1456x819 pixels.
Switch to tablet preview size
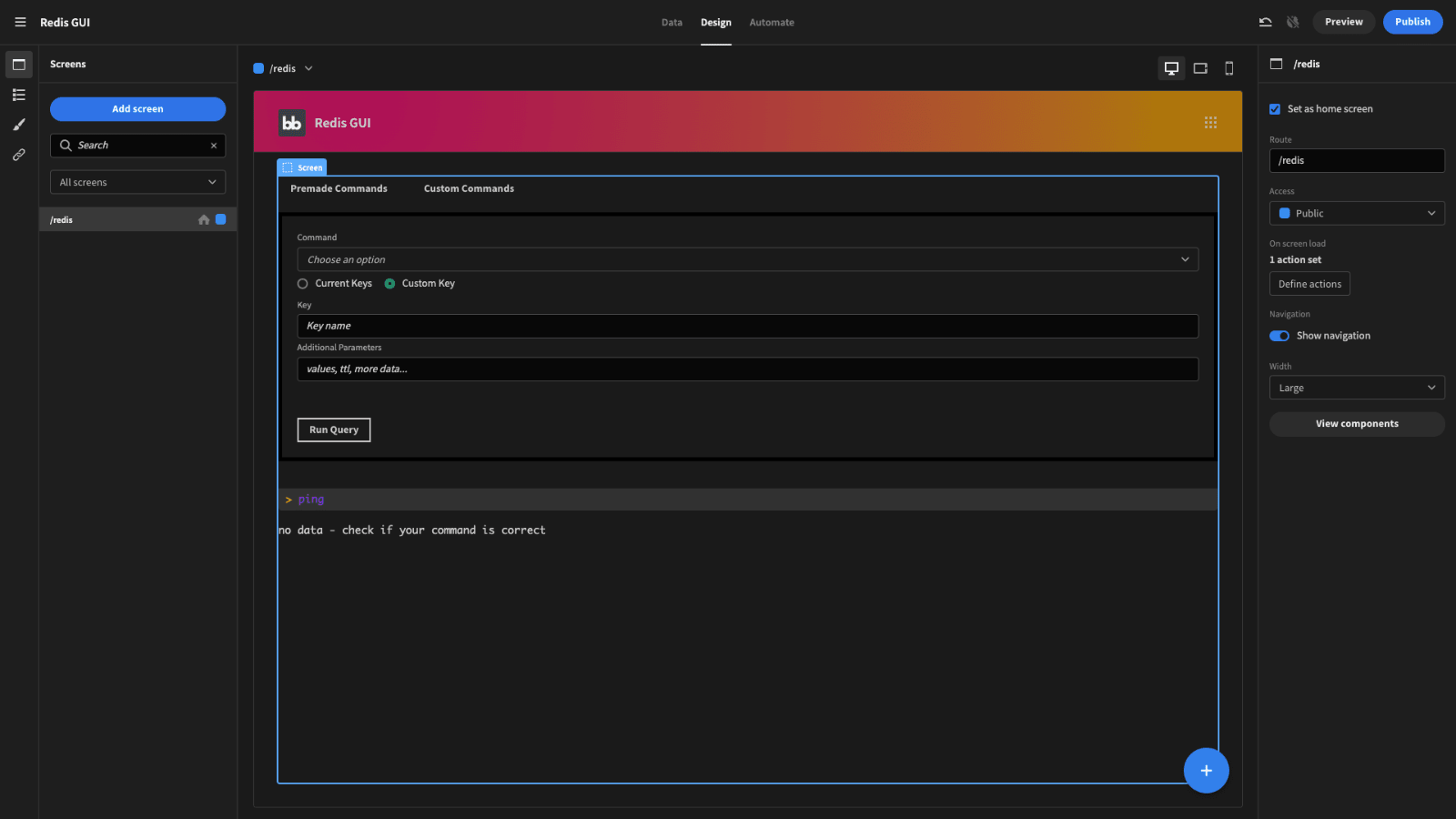[1200, 68]
